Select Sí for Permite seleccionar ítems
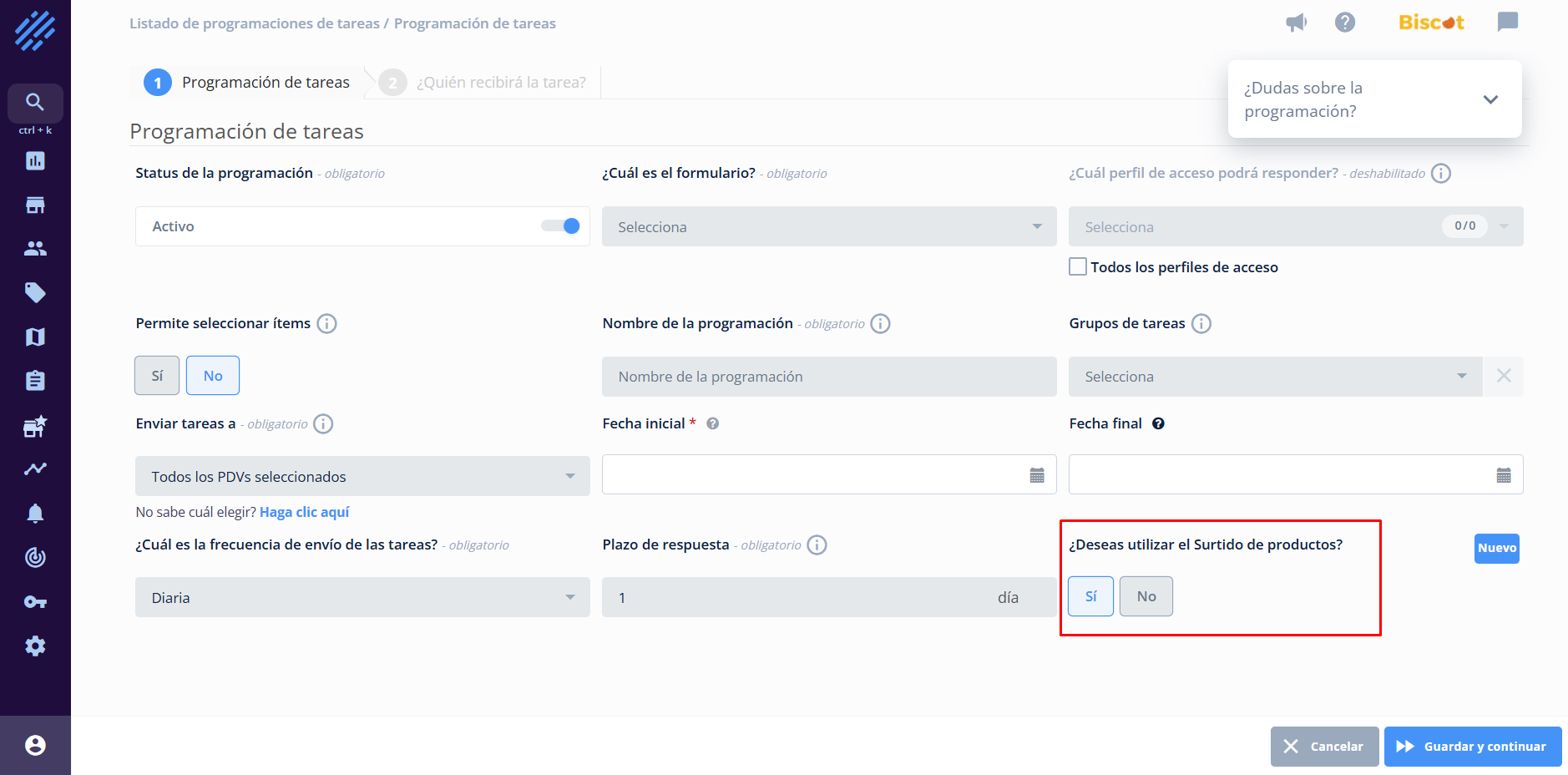 (x=157, y=376)
